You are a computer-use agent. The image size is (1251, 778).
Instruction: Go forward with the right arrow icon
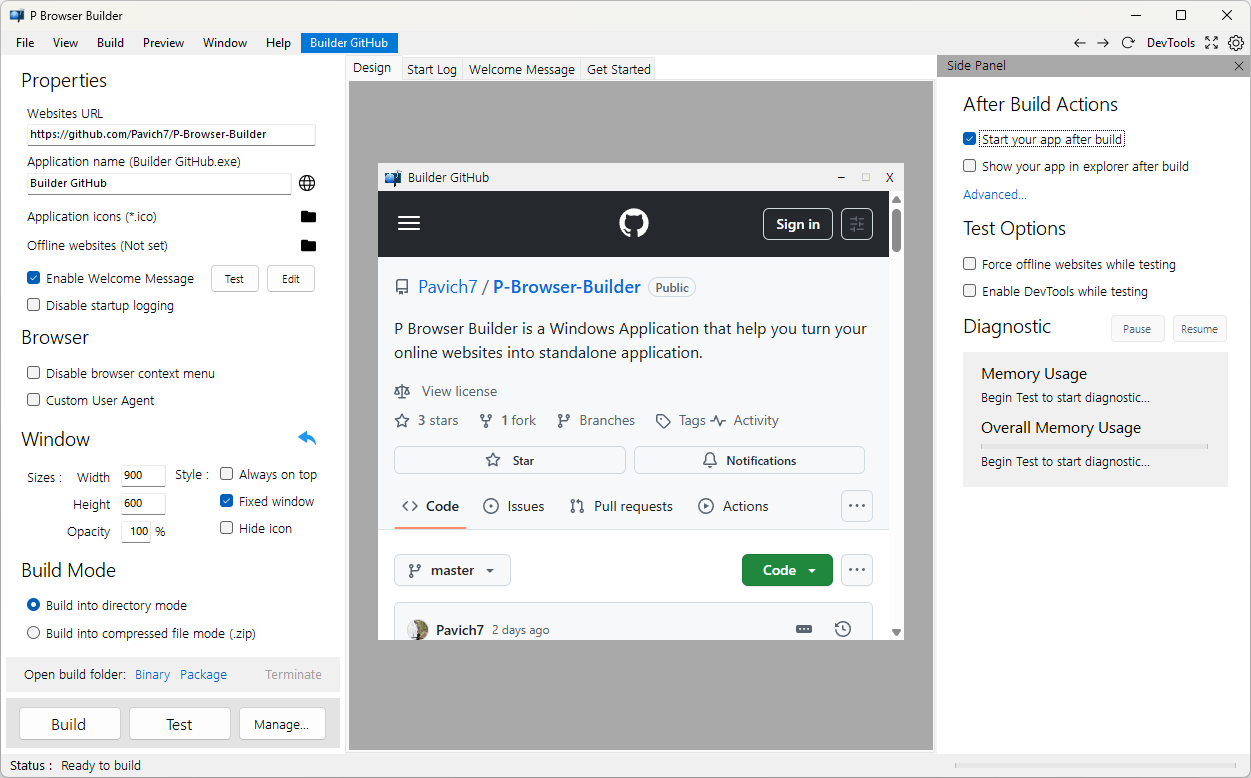1103,43
